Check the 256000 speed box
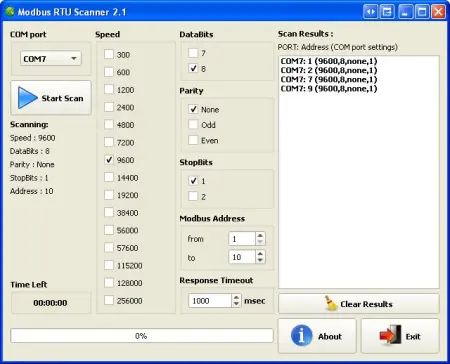 [x=109, y=300]
